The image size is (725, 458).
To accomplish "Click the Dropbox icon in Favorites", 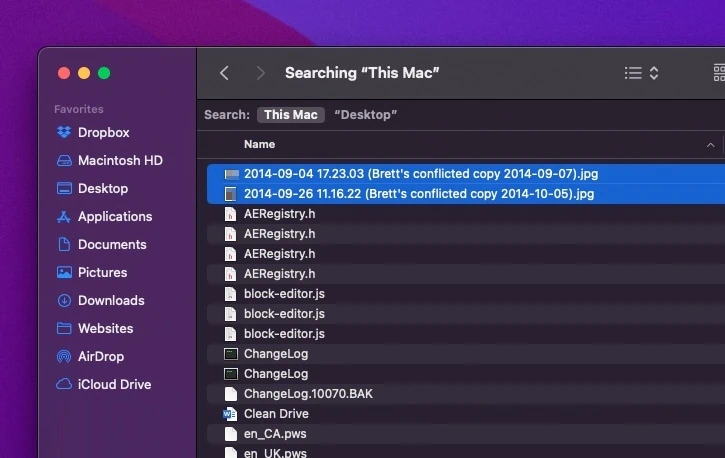I will [64, 133].
